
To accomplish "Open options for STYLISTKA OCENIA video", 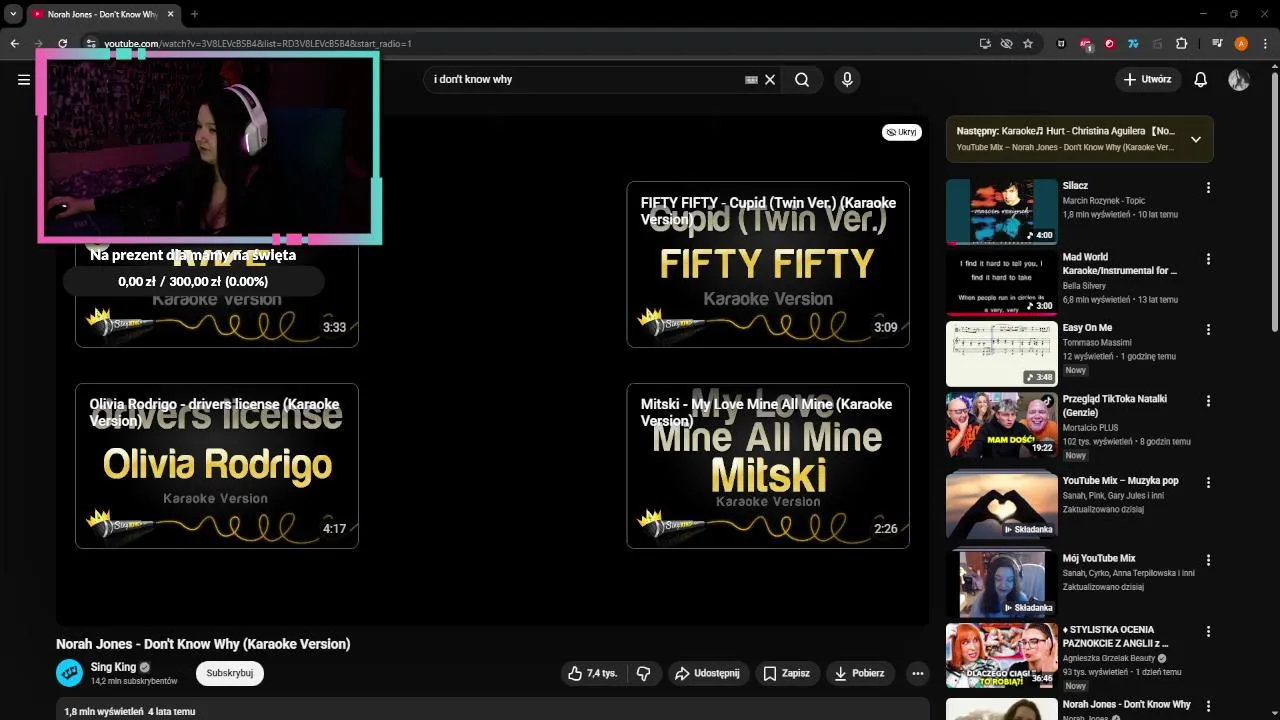I will click(x=1208, y=632).
